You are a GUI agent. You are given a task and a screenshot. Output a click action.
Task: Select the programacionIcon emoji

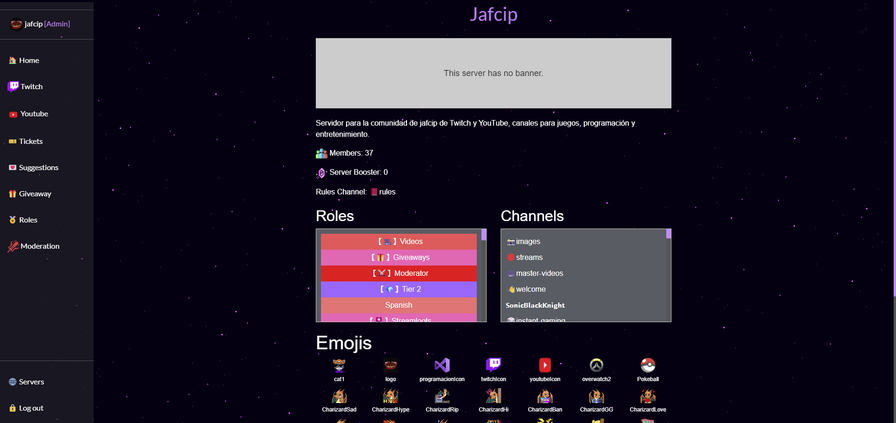coord(442,365)
